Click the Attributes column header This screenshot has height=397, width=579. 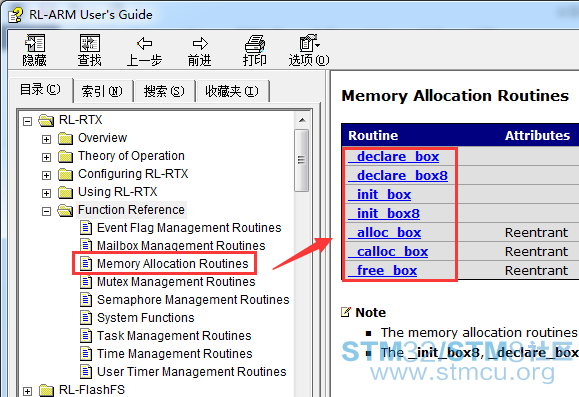tap(537, 136)
